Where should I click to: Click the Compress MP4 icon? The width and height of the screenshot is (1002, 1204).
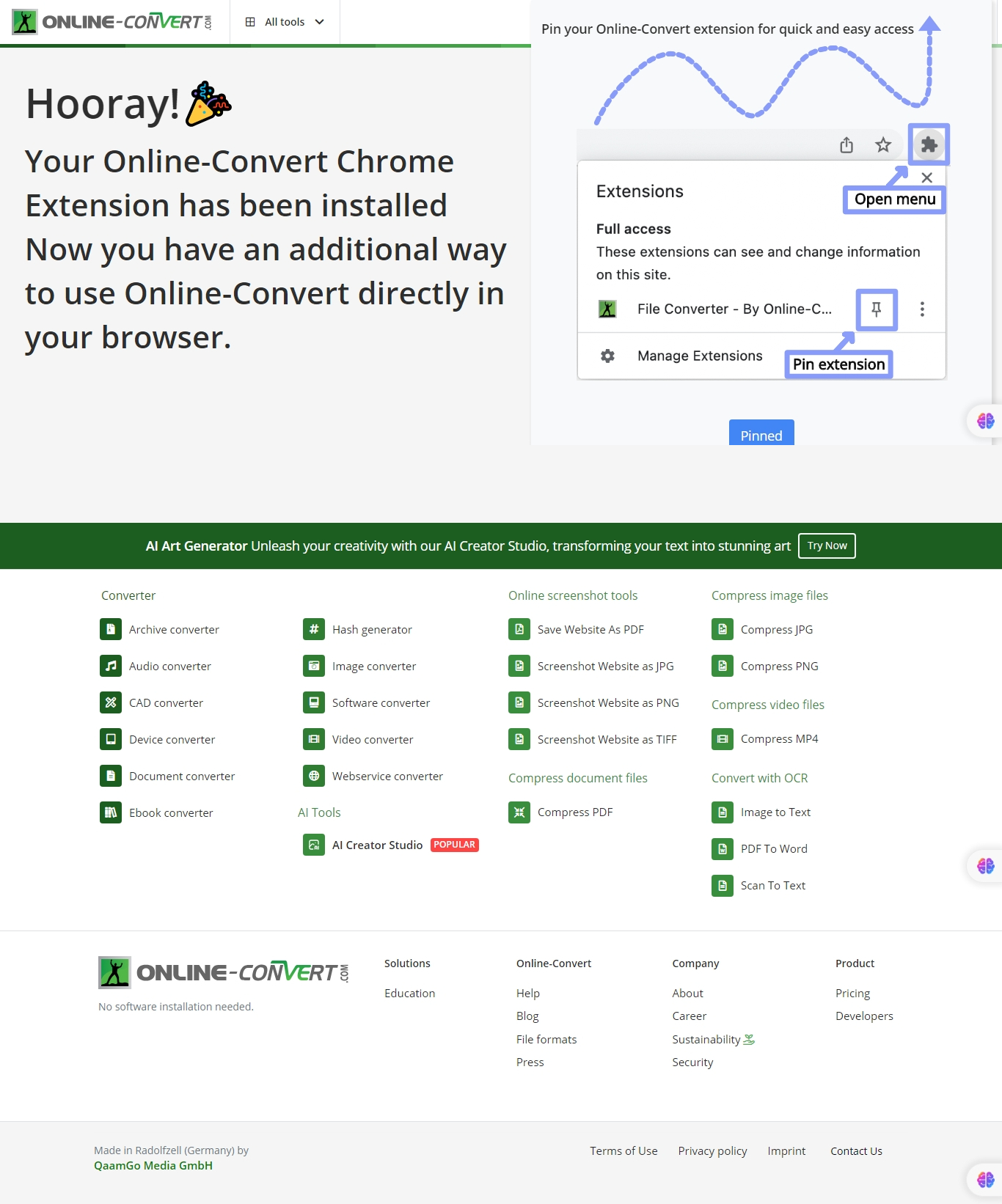click(723, 739)
